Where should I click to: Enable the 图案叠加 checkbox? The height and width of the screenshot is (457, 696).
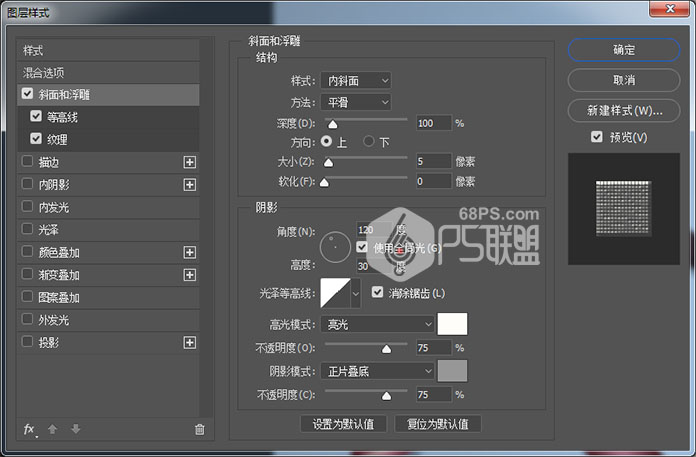[x=28, y=296]
